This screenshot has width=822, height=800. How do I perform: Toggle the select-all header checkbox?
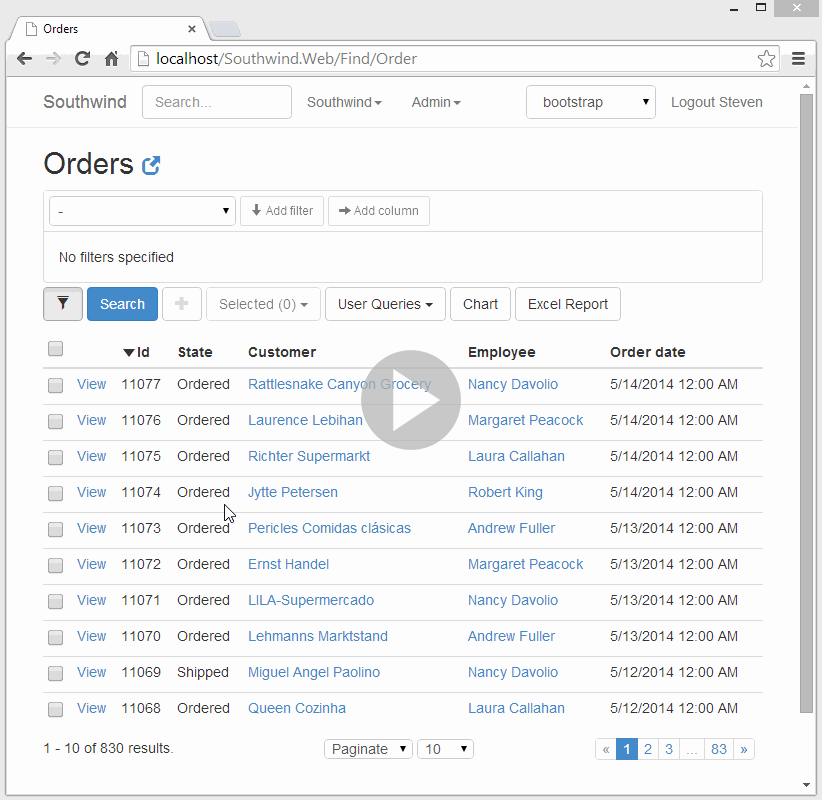pos(56,349)
